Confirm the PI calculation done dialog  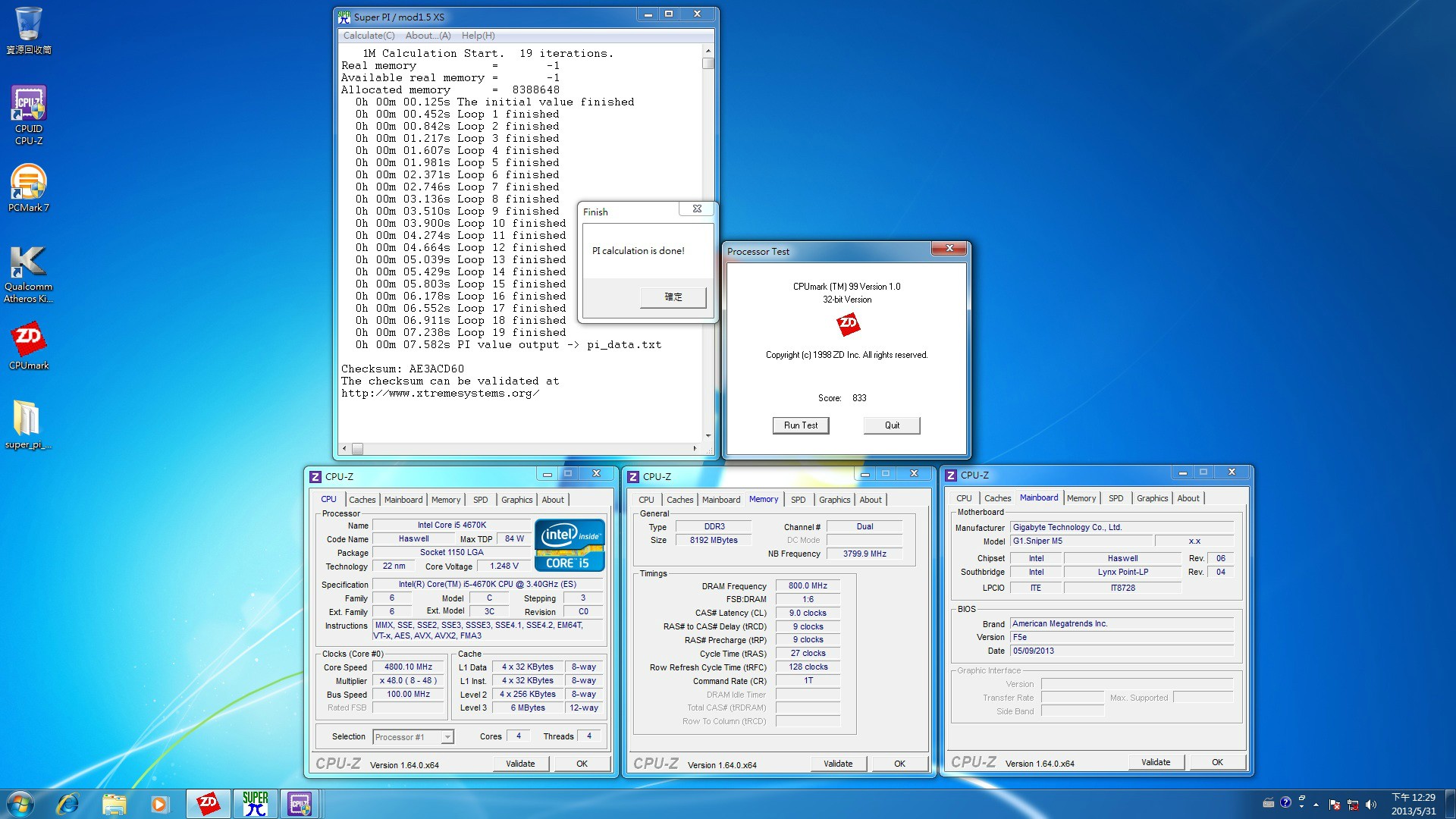(673, 297)
